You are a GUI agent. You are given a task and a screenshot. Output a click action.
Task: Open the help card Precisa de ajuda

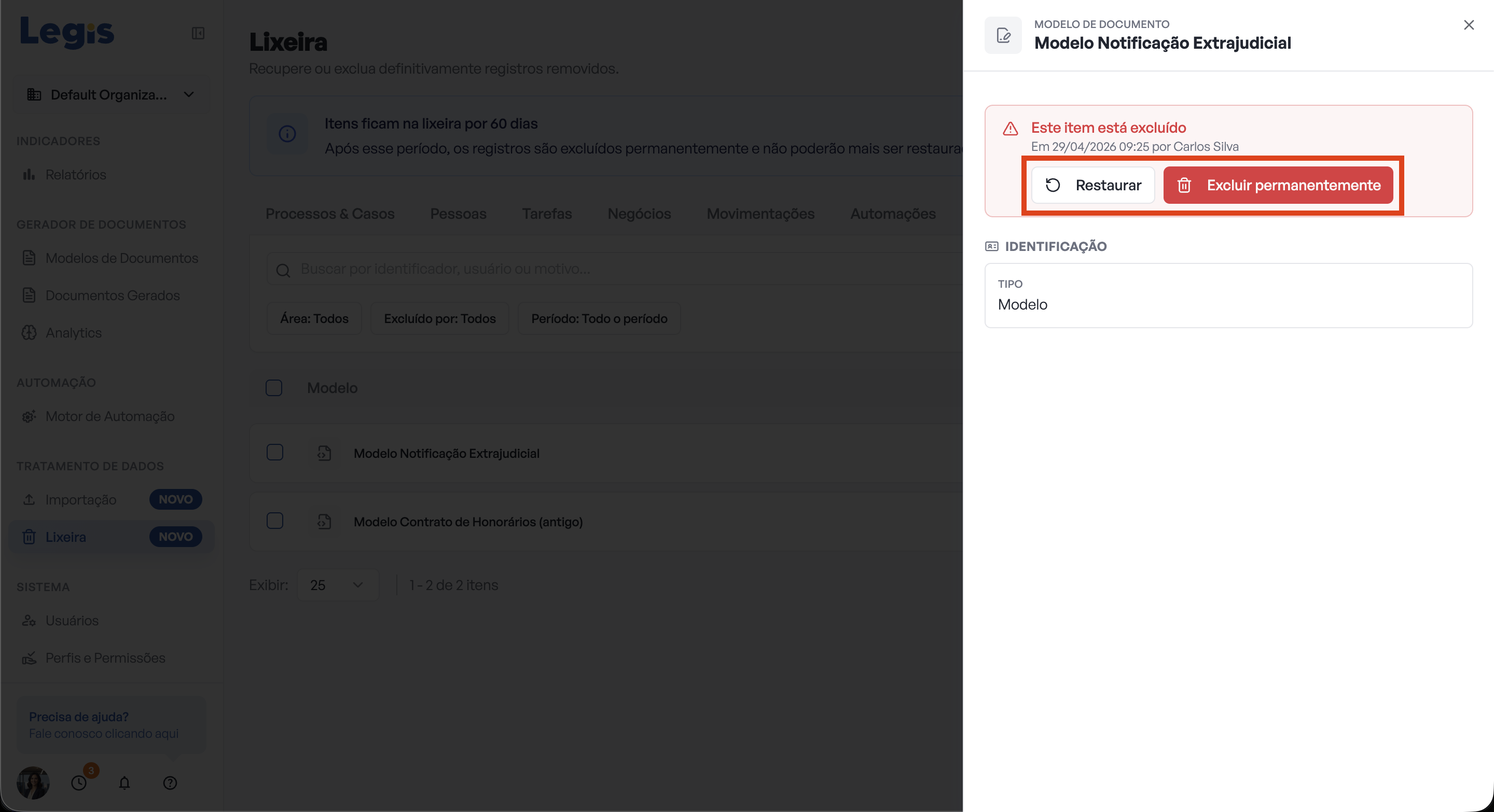coord(111,725)
